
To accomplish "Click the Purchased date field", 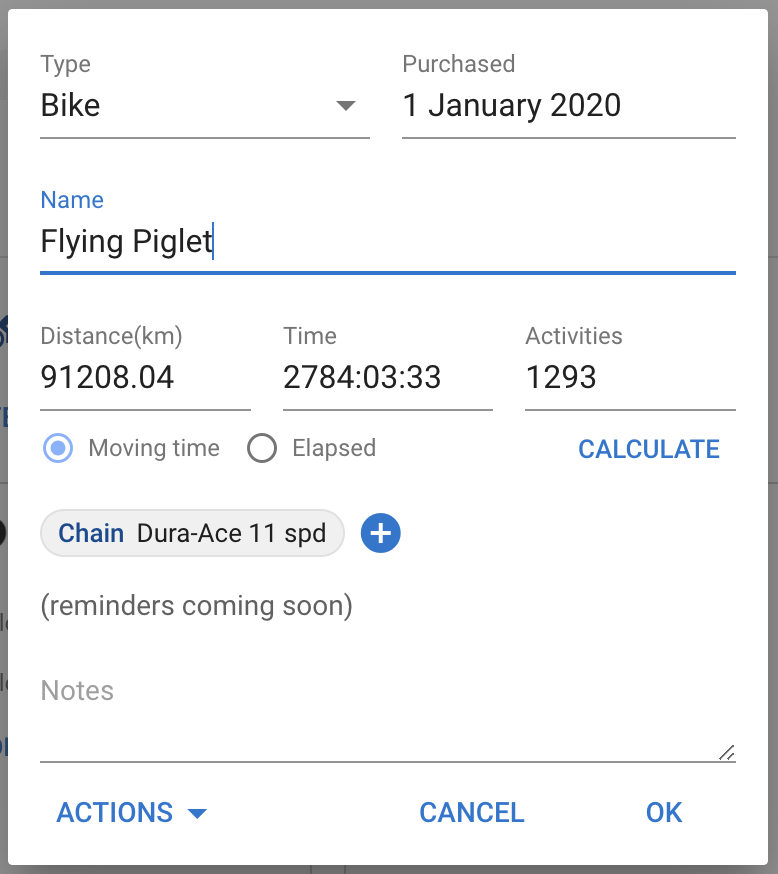I will [568, 106].
